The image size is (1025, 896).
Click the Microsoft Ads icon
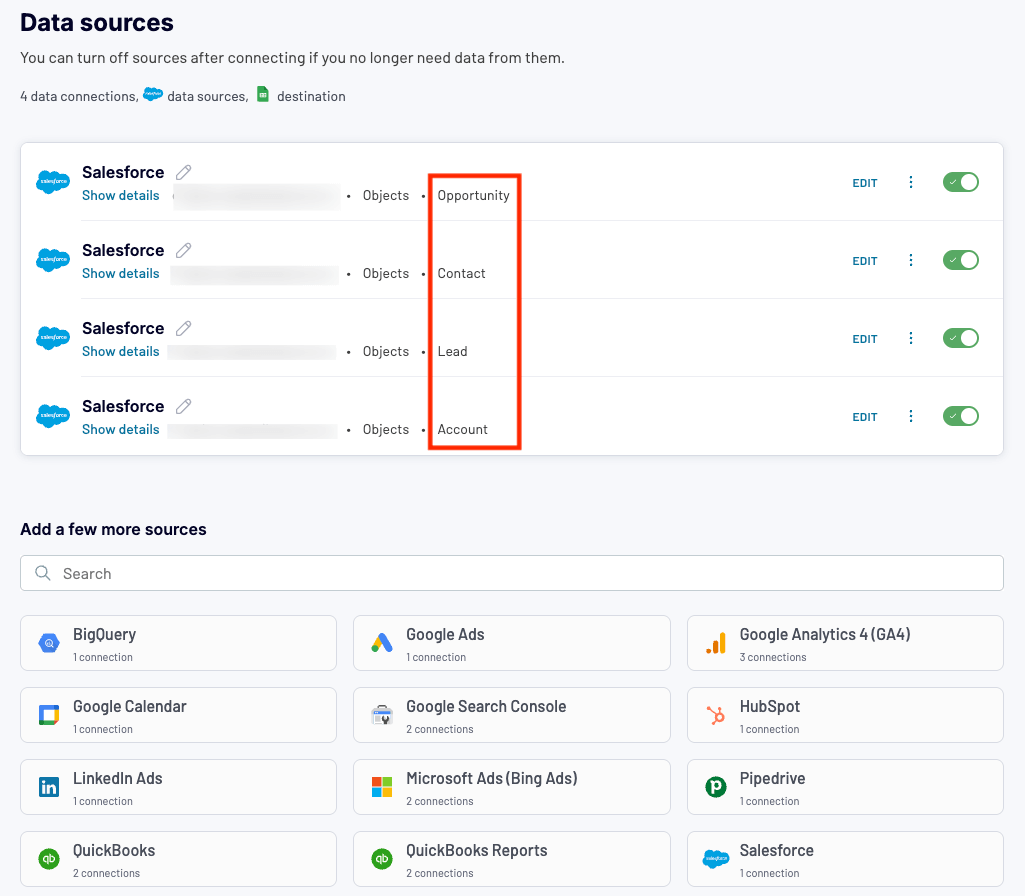point(382,787)
